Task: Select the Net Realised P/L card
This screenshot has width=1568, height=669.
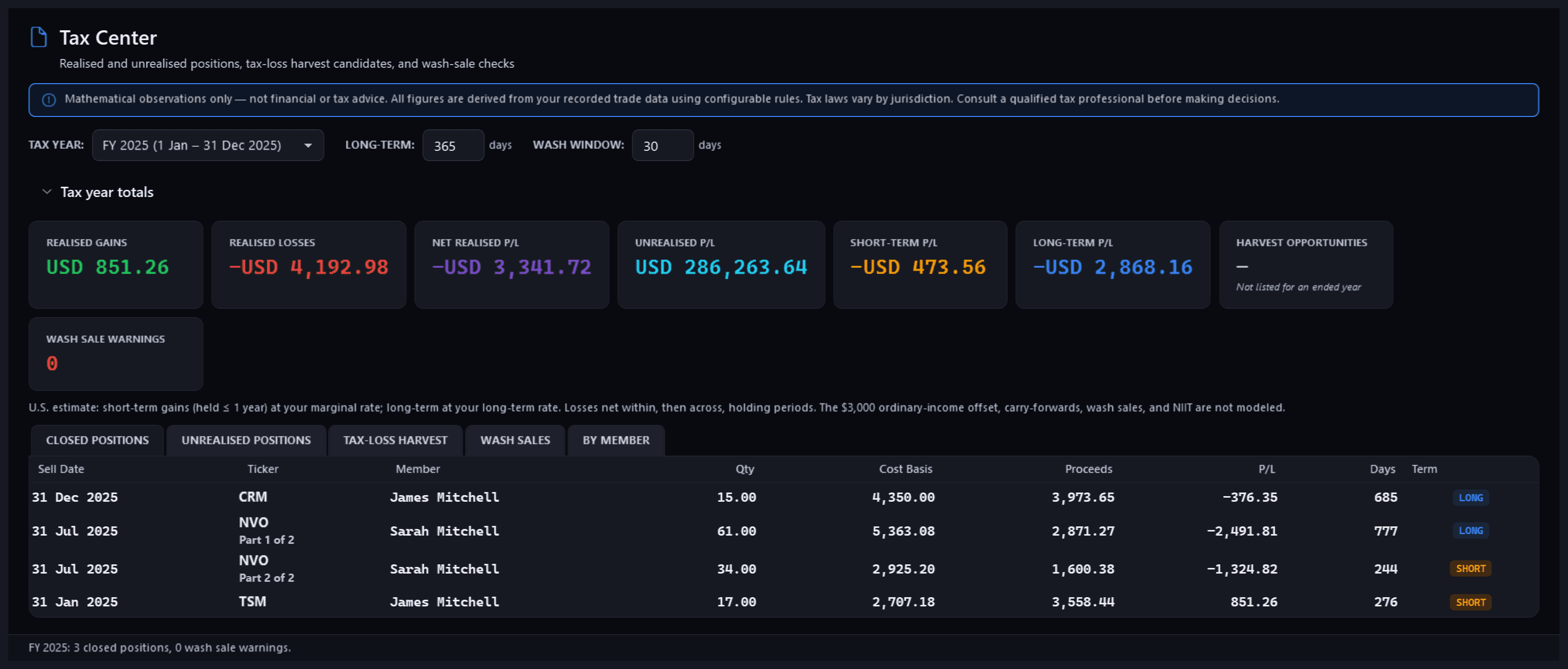Action: [512, 265]
